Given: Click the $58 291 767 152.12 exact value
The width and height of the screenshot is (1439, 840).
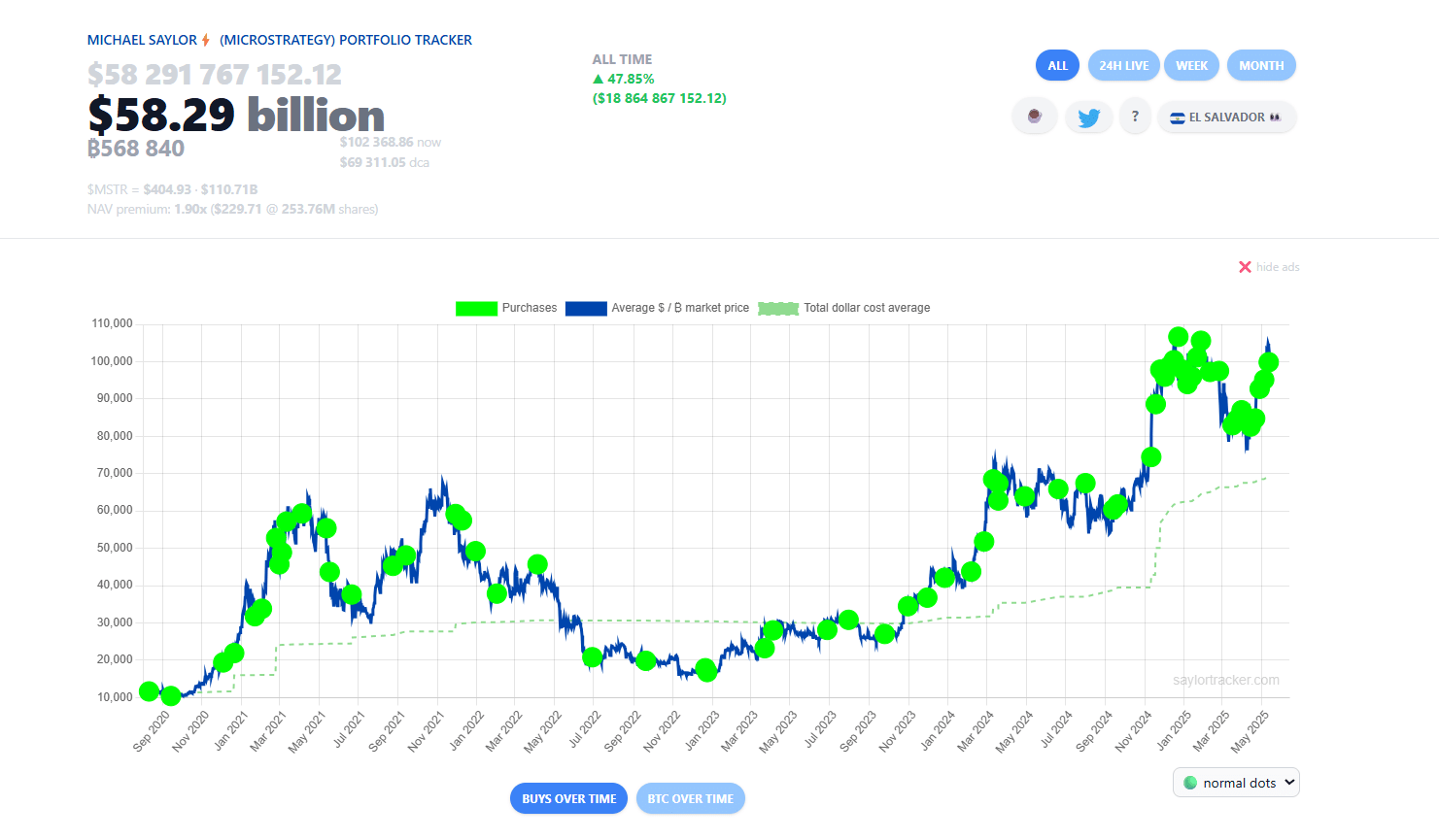Looking at the screenshot, I should 215,75.
